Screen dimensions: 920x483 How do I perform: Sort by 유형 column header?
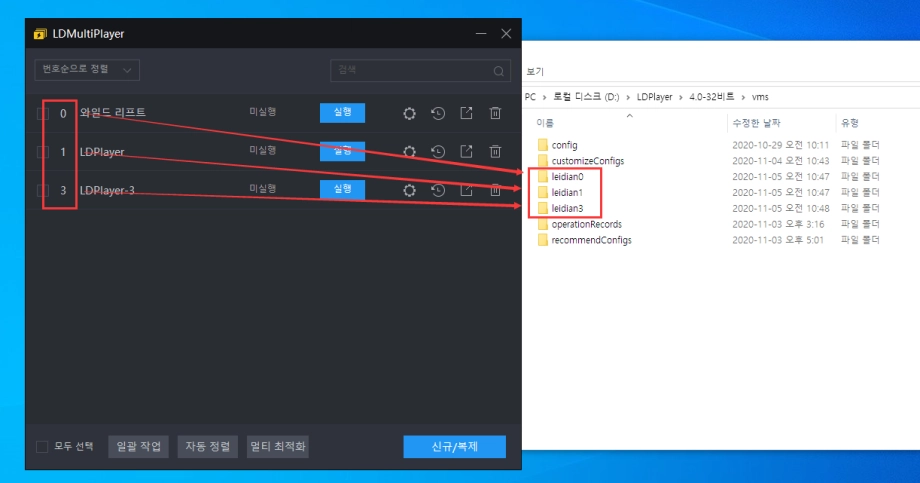(x=850, y=123)
